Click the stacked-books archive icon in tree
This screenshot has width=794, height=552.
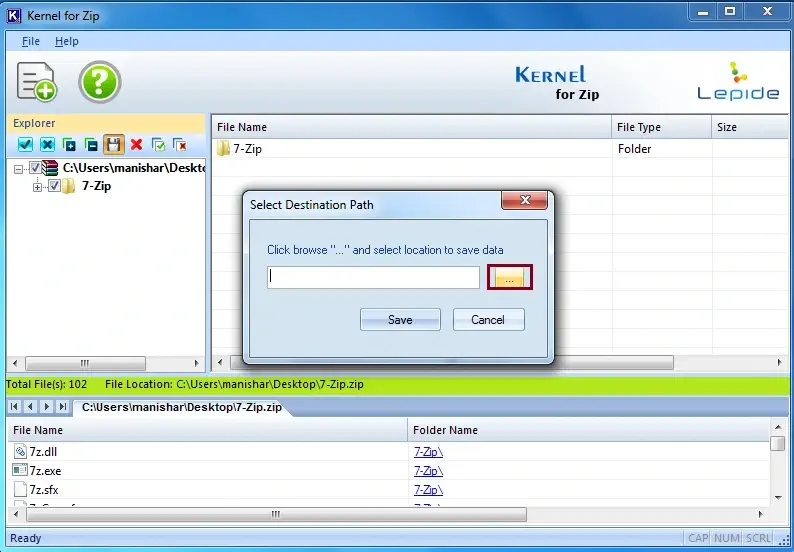tap(50, 168)
